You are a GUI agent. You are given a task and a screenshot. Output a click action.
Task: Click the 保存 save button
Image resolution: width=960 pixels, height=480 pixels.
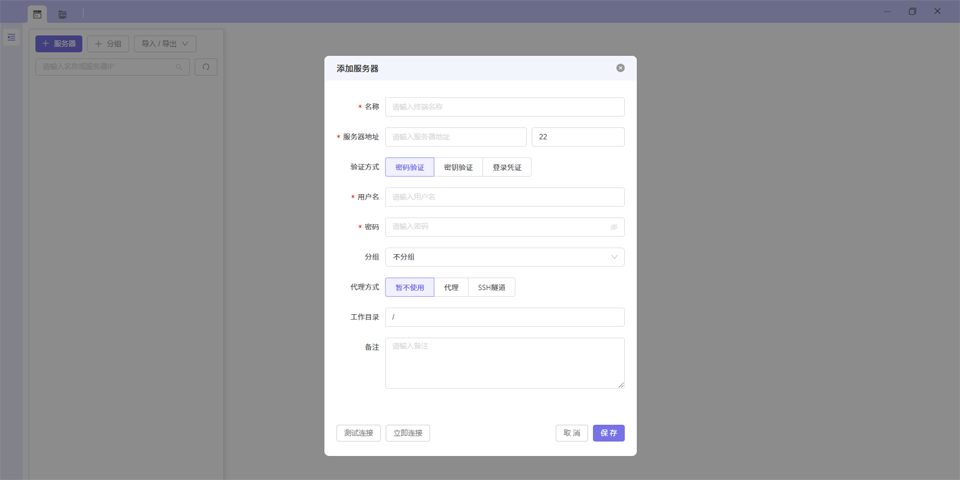[608, 433]
